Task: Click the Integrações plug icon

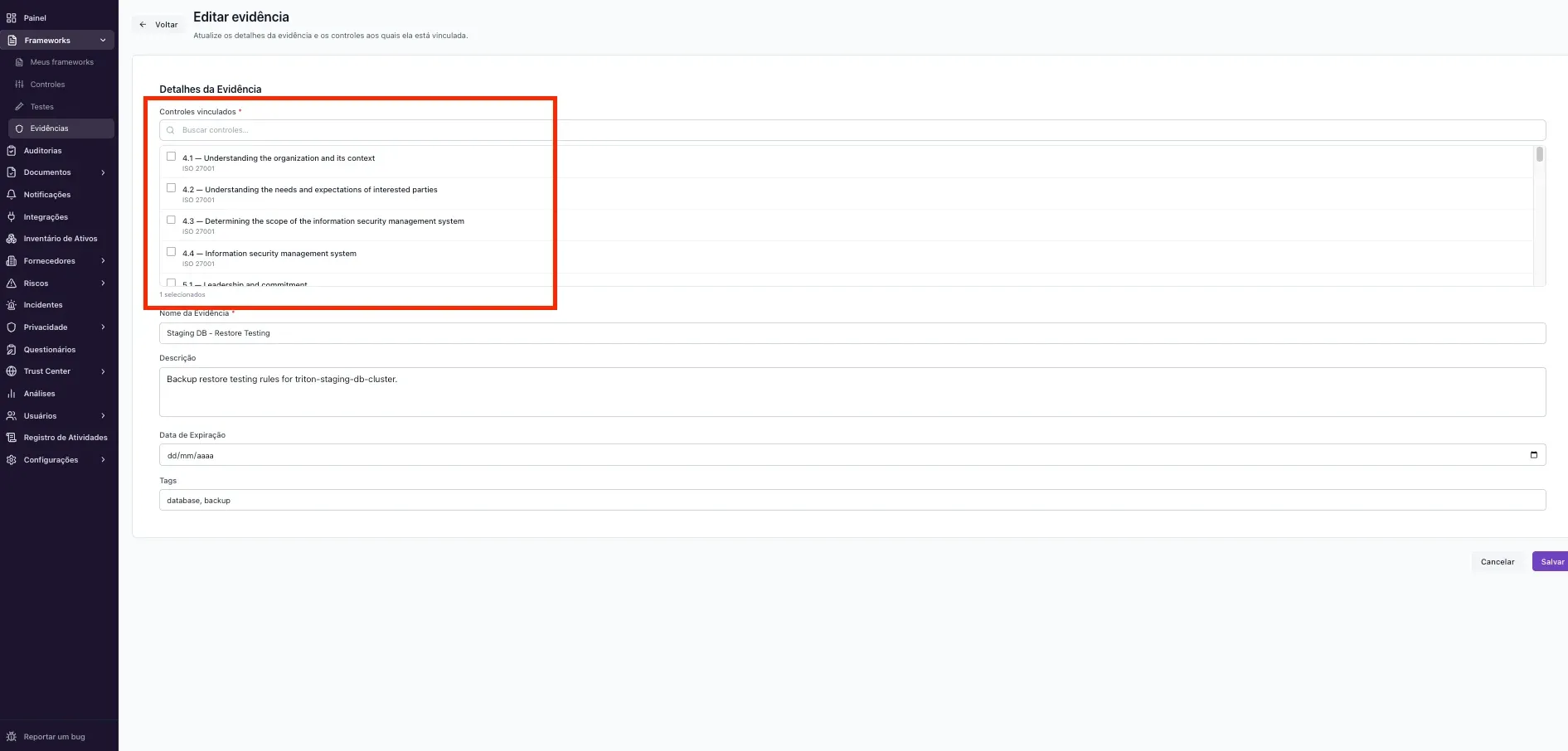Action: pyautogui.click(x=12, y=217)
